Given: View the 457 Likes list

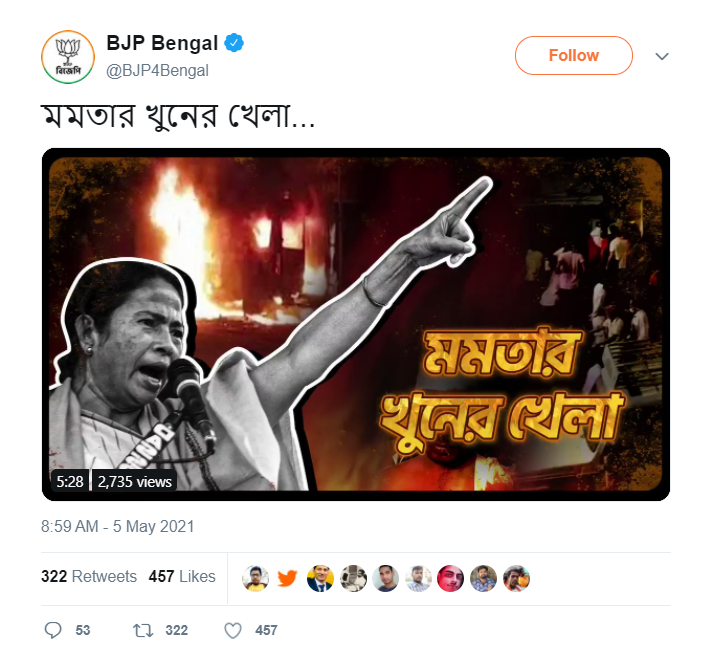Looking at the screenshot, I should tap(182, 577).
